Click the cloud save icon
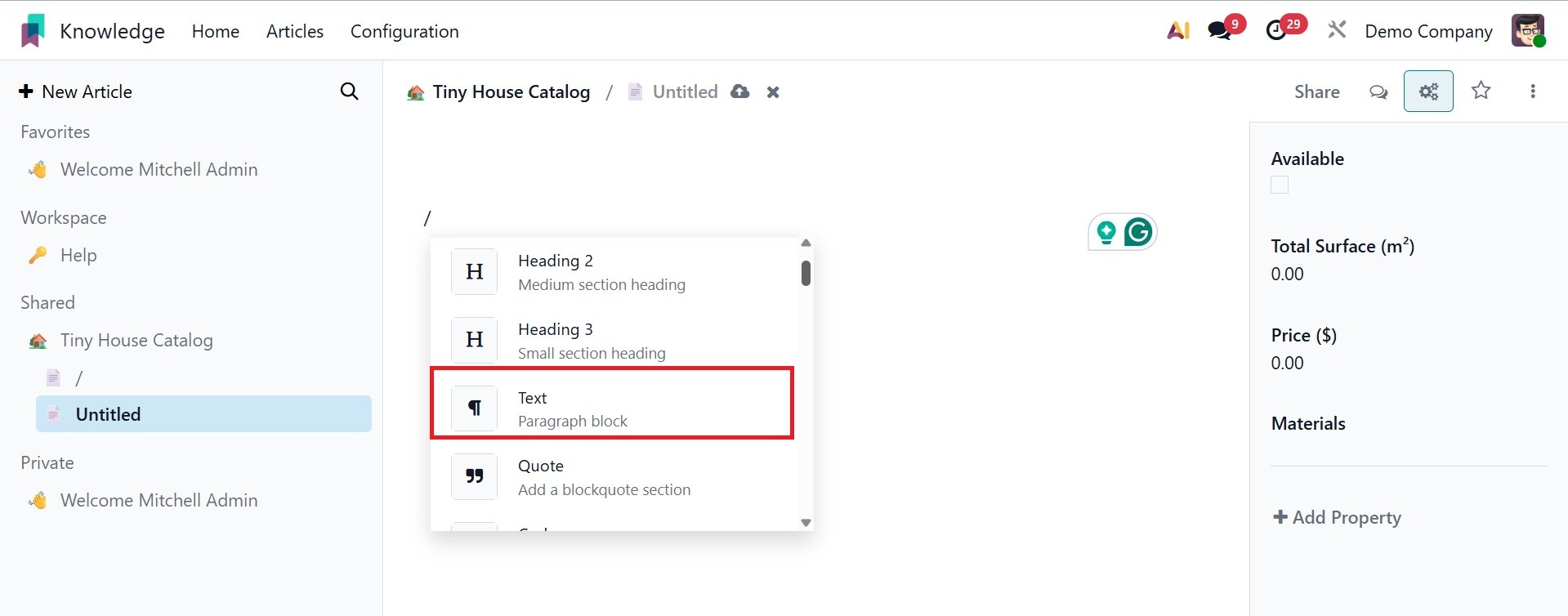Viewport: 1568px width, 616px height. 740,92
